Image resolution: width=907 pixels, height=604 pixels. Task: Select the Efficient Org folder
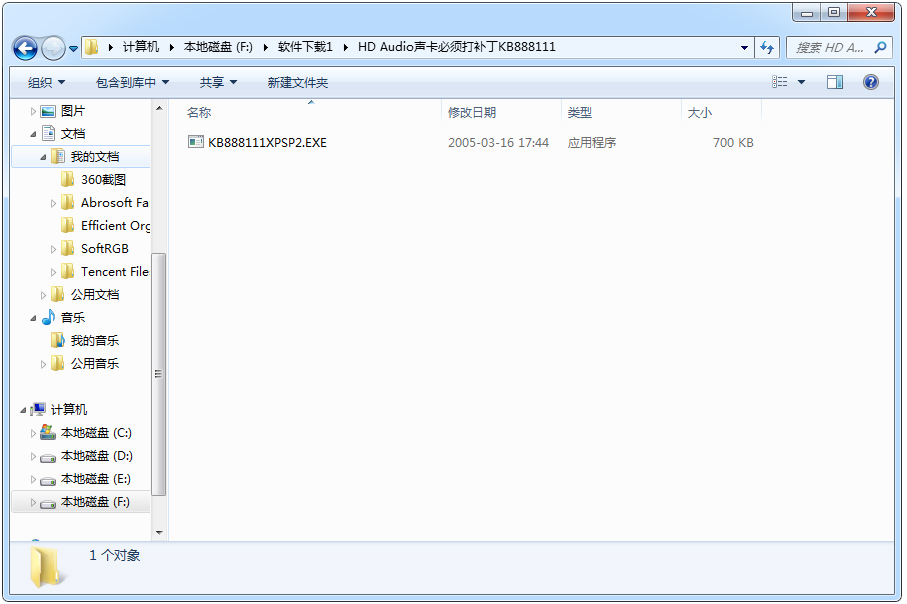point(115,226)
